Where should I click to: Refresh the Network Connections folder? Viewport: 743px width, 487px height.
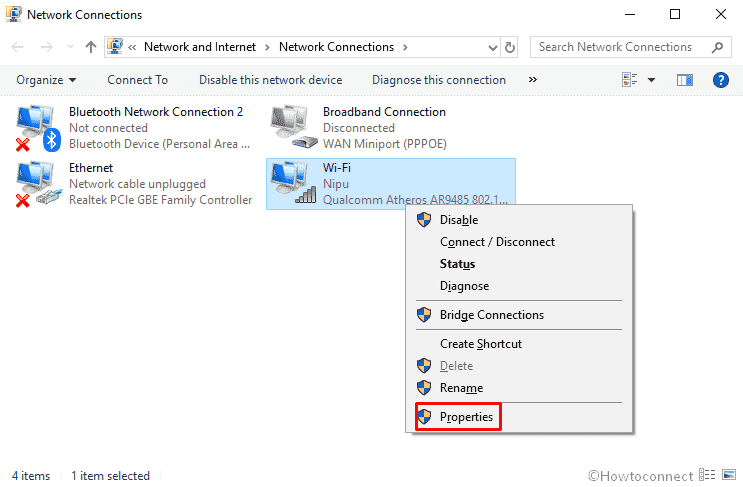click(x=509, y=47)
